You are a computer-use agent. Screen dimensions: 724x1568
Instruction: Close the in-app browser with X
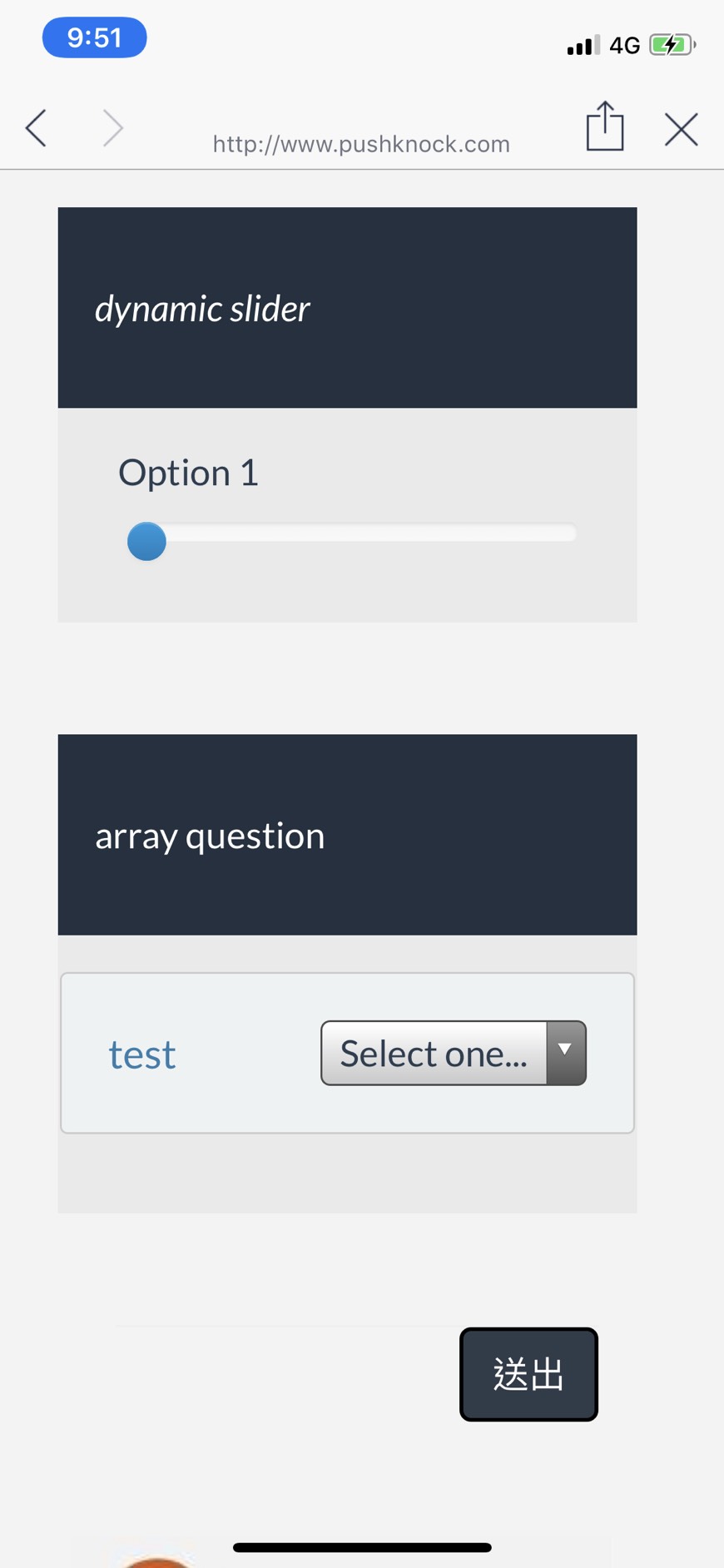coord(681,129)
